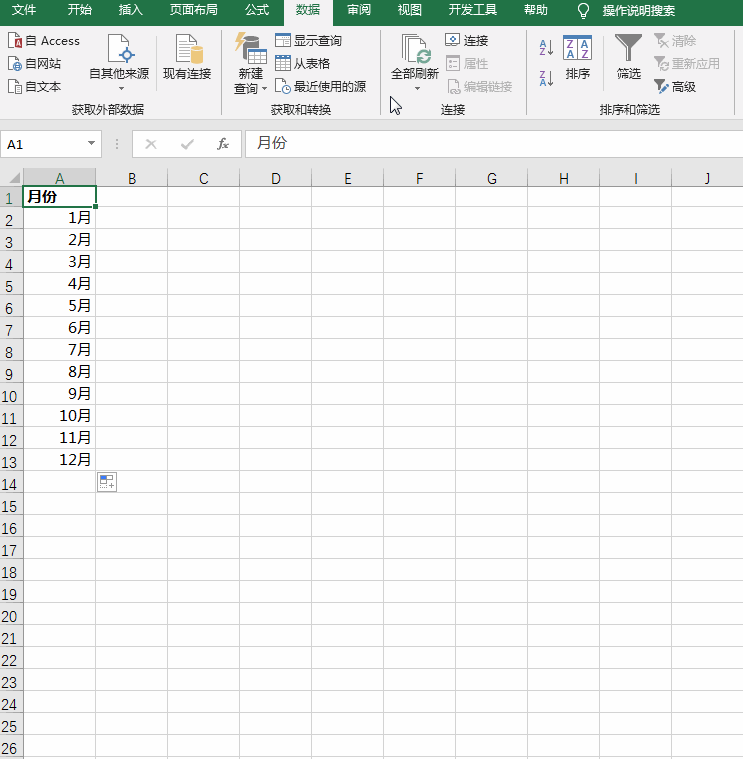Toggle the 筛选 filter
Image resolution: width=743 pixels, height=759 pixels.
click(628, 57)
